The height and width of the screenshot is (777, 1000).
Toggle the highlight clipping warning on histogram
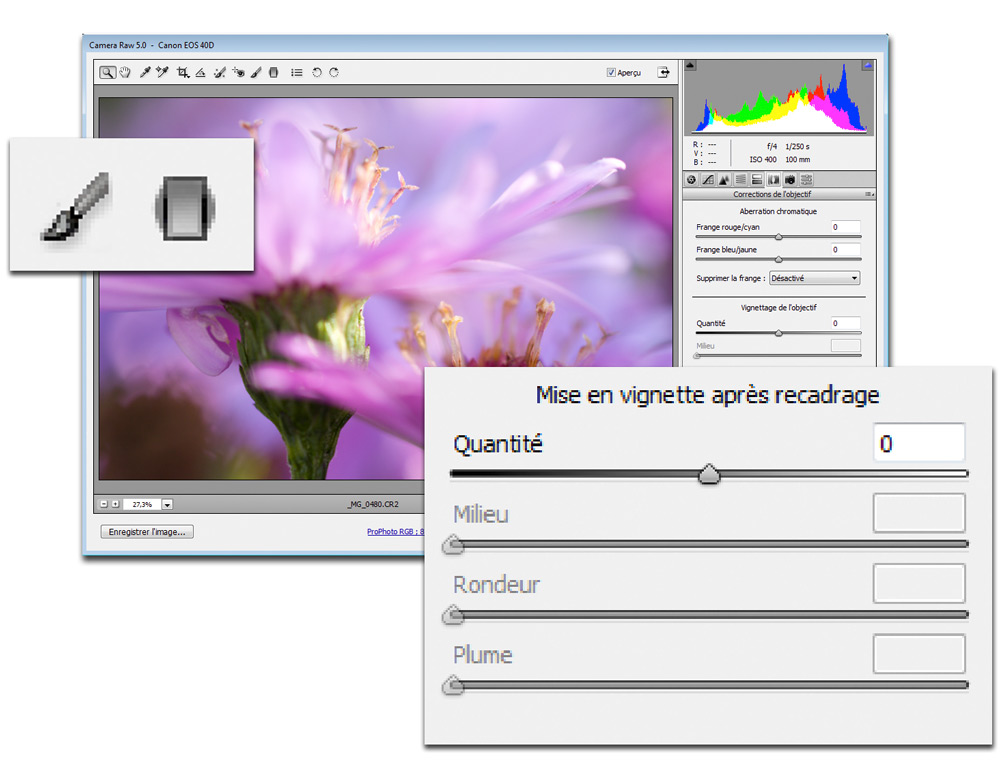click(867, 65)
